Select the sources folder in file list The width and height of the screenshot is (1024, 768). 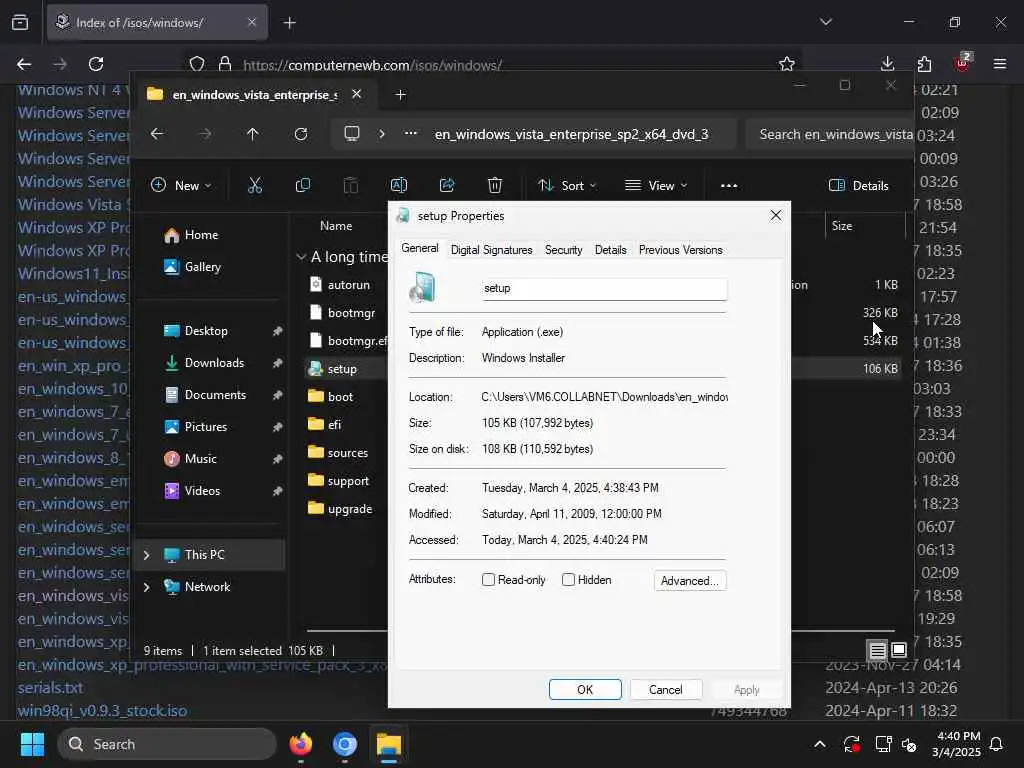[347, 453]
